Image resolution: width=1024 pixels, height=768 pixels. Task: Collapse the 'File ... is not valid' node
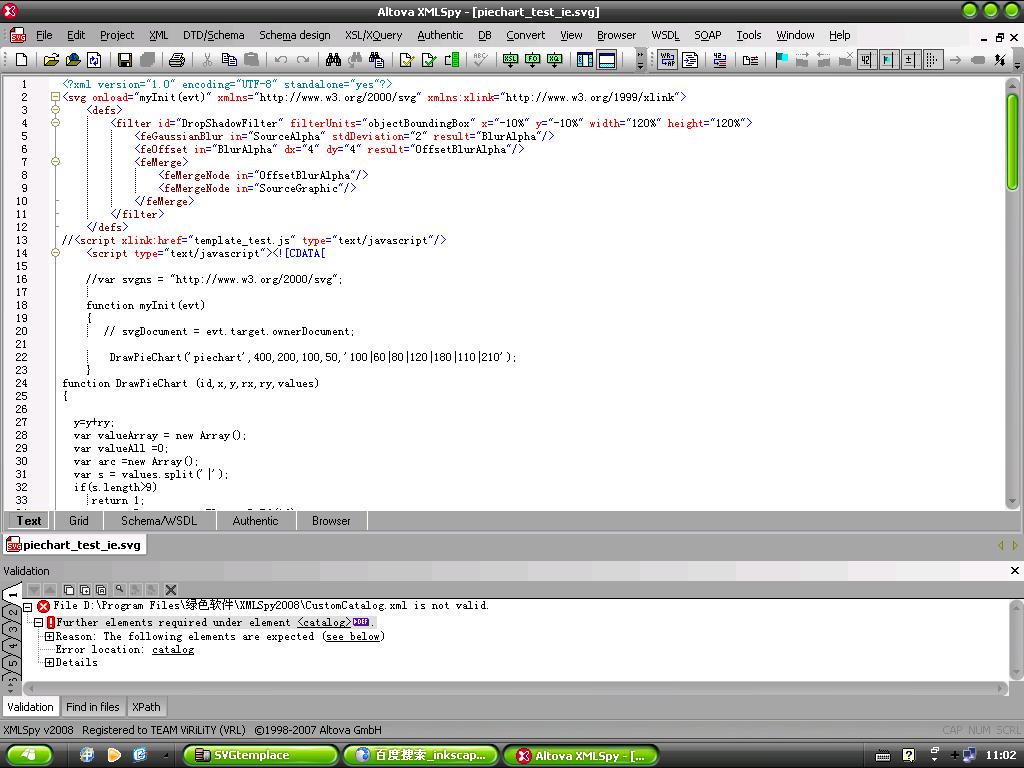click(x=27, y=607)
